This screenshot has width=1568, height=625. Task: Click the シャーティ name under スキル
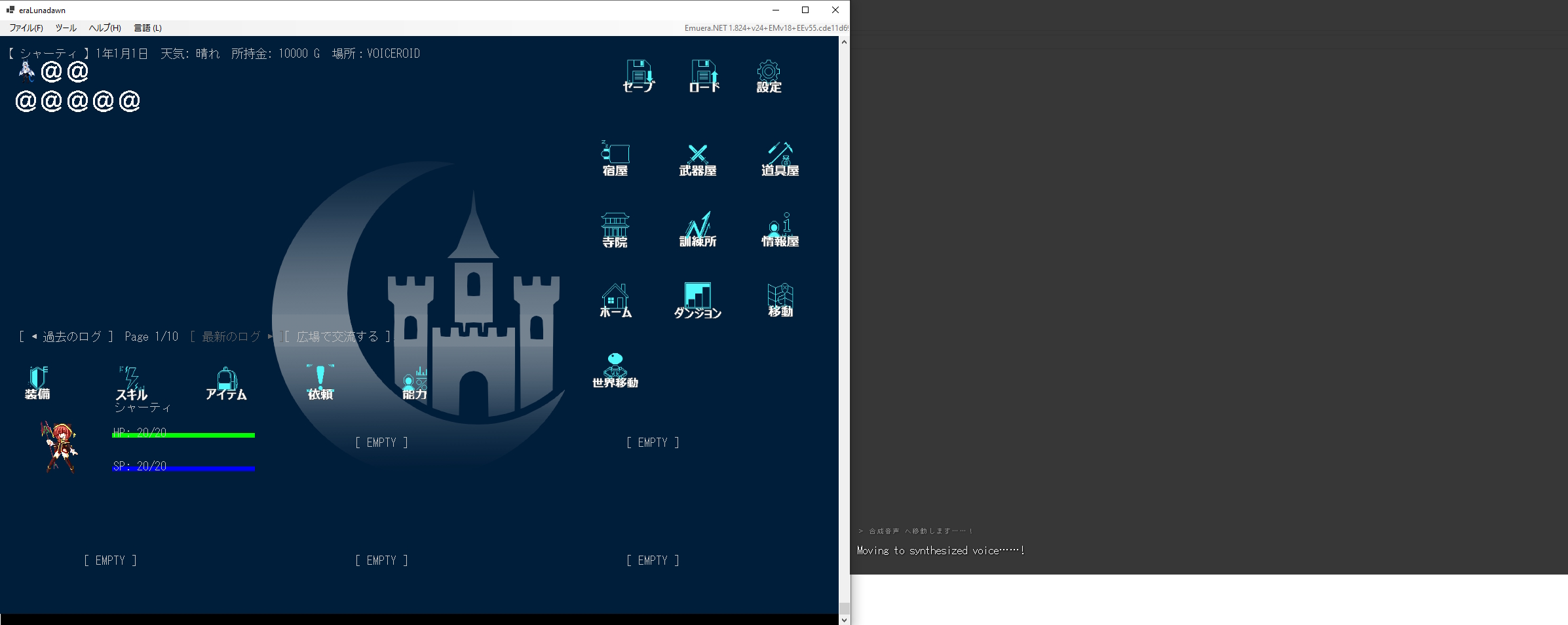tap(143, 408)
